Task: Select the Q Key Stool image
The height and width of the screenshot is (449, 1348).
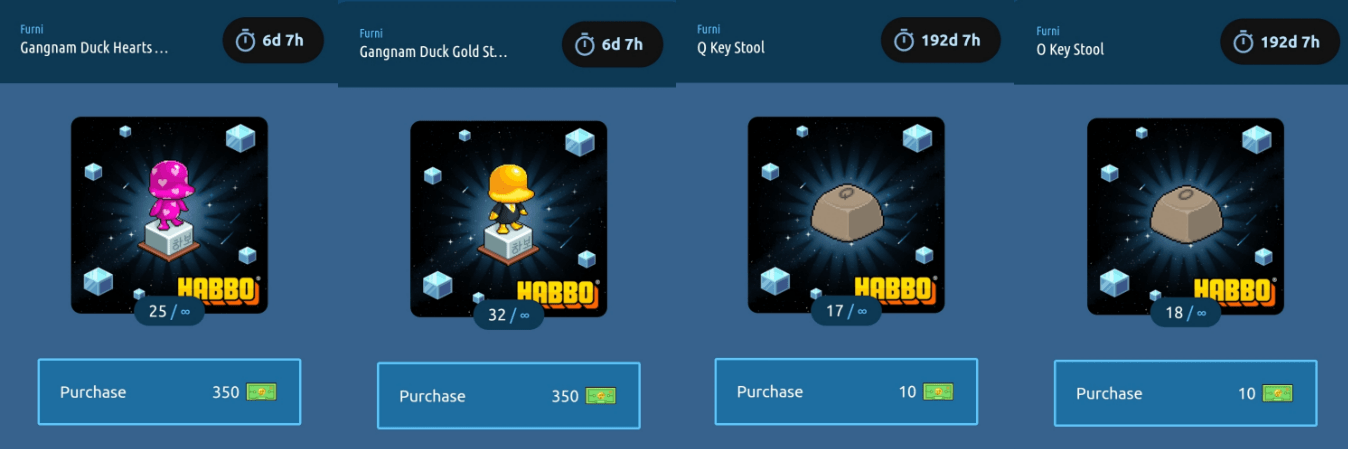Action: (x=846, y=215)
